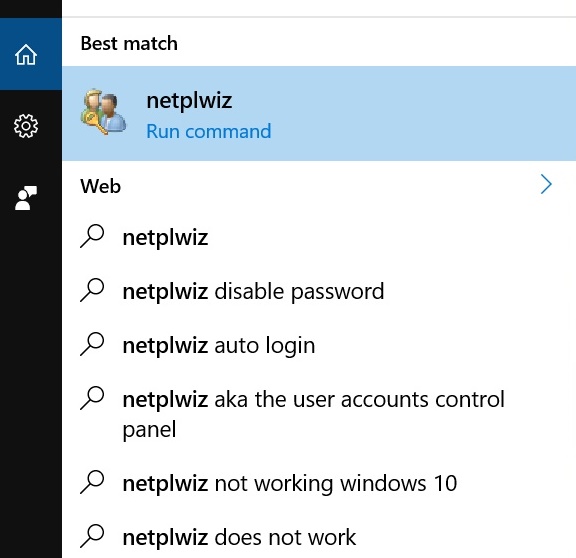Click magnifier icon beside first netplwiz suggestion

(92, 236)
